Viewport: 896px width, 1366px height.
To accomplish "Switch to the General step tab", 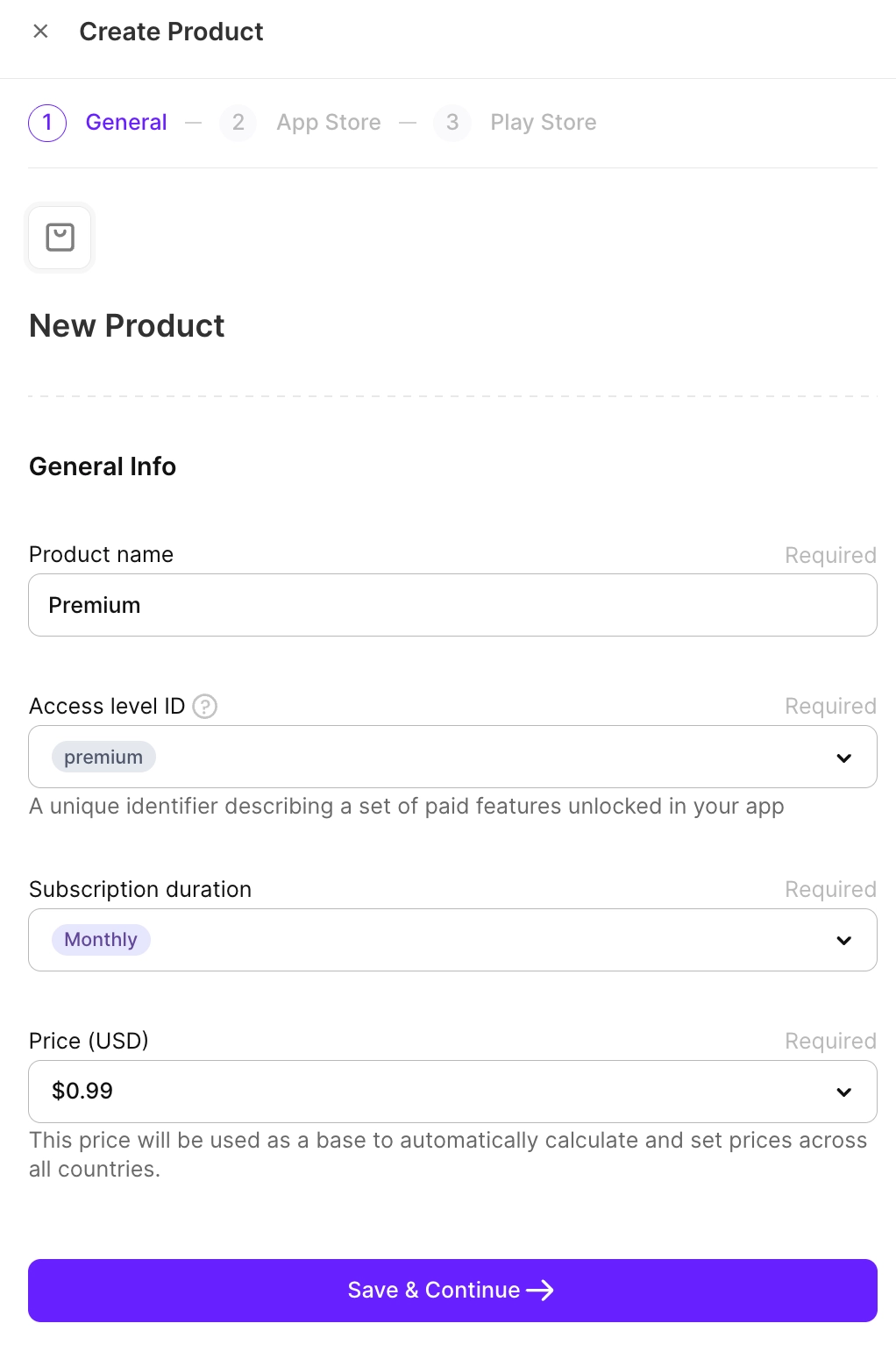I will 126,122.
